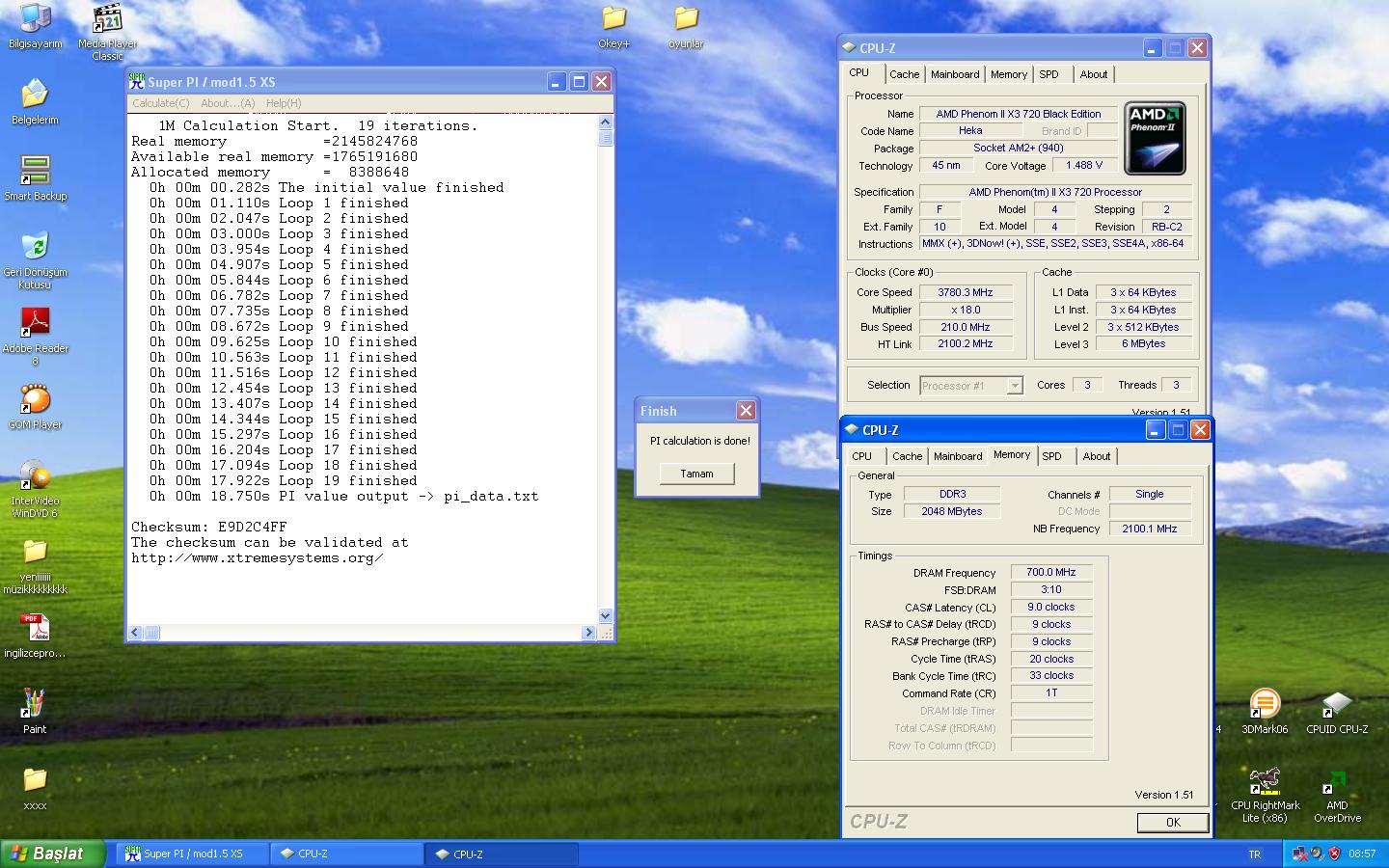Select SPD tab in upper CPU-Z
The image size is (1389, 868).
[x=1049, y=74]
